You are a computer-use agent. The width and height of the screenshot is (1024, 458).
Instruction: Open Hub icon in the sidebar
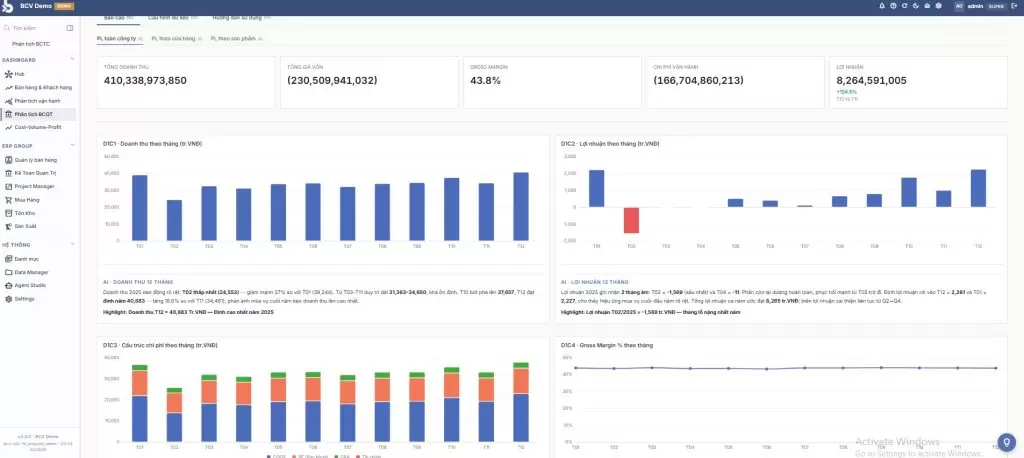click(8, 74)
